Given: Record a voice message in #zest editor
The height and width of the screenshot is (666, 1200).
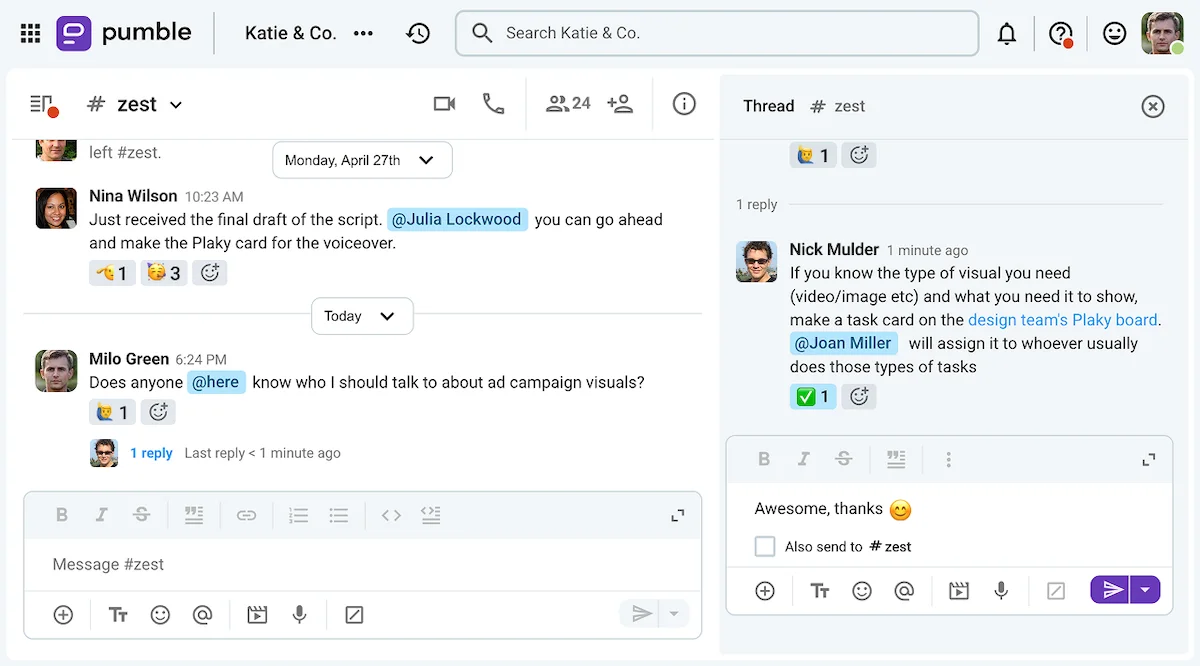Looking at the screenshot, I should (x=299, y=615).
